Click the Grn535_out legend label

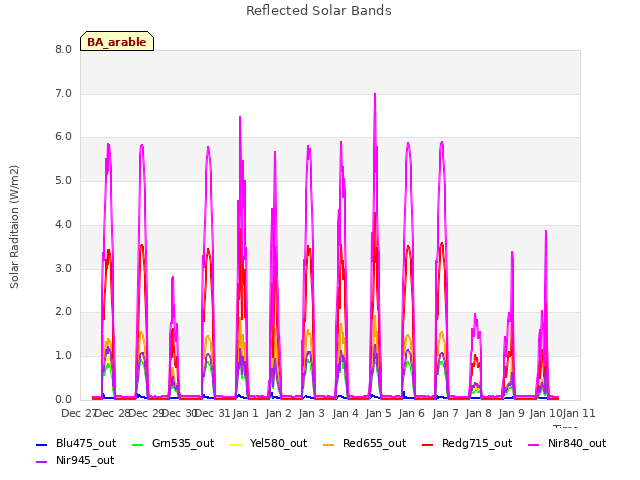(183, 443)
